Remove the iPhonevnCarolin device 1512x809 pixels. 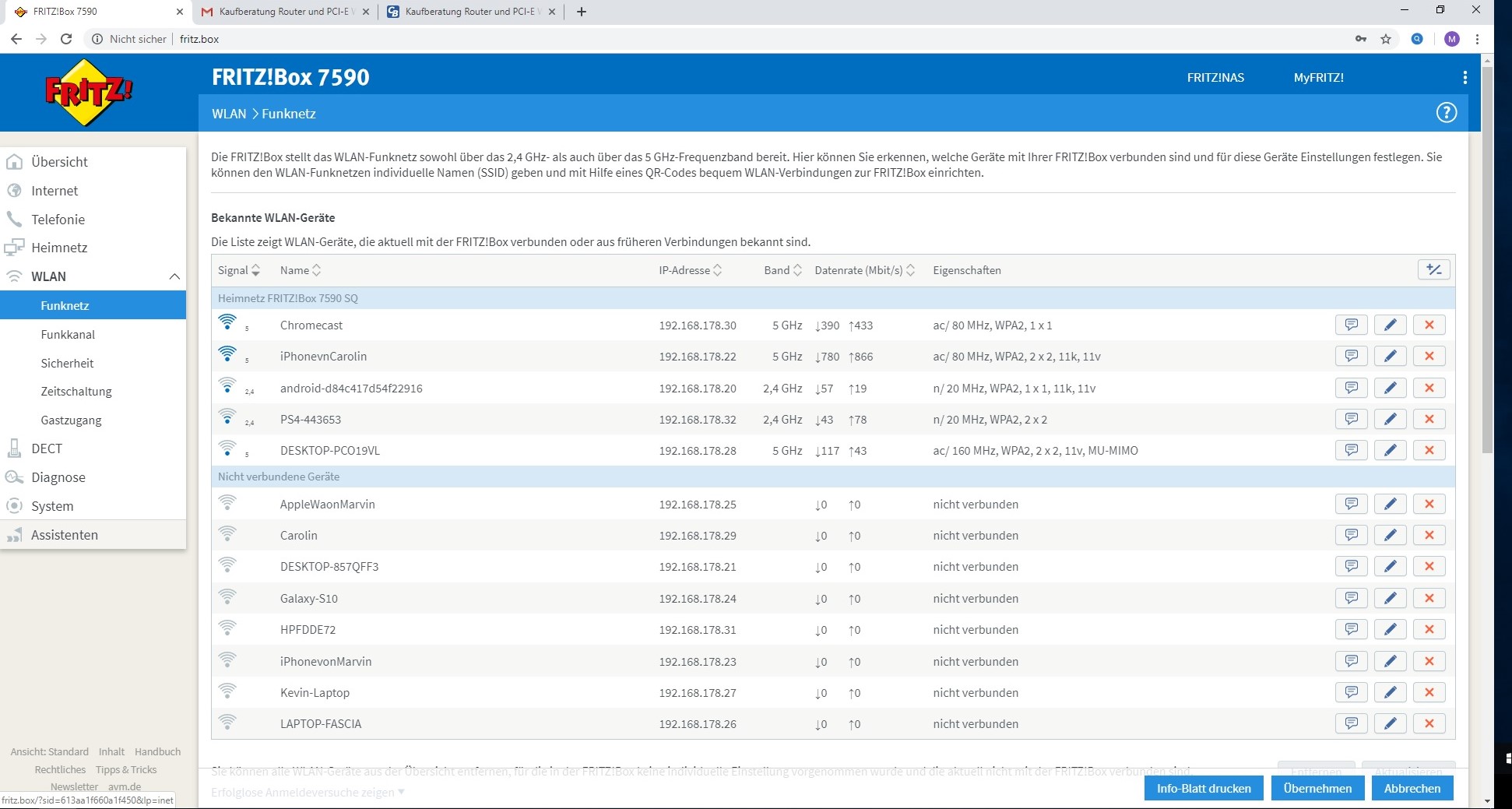1429,357
